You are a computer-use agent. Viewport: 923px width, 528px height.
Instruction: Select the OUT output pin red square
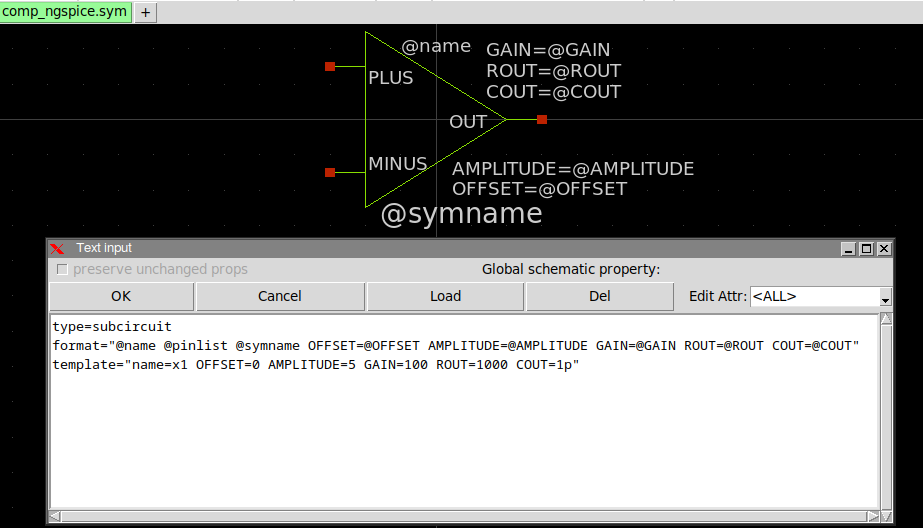tap(542, 120)
